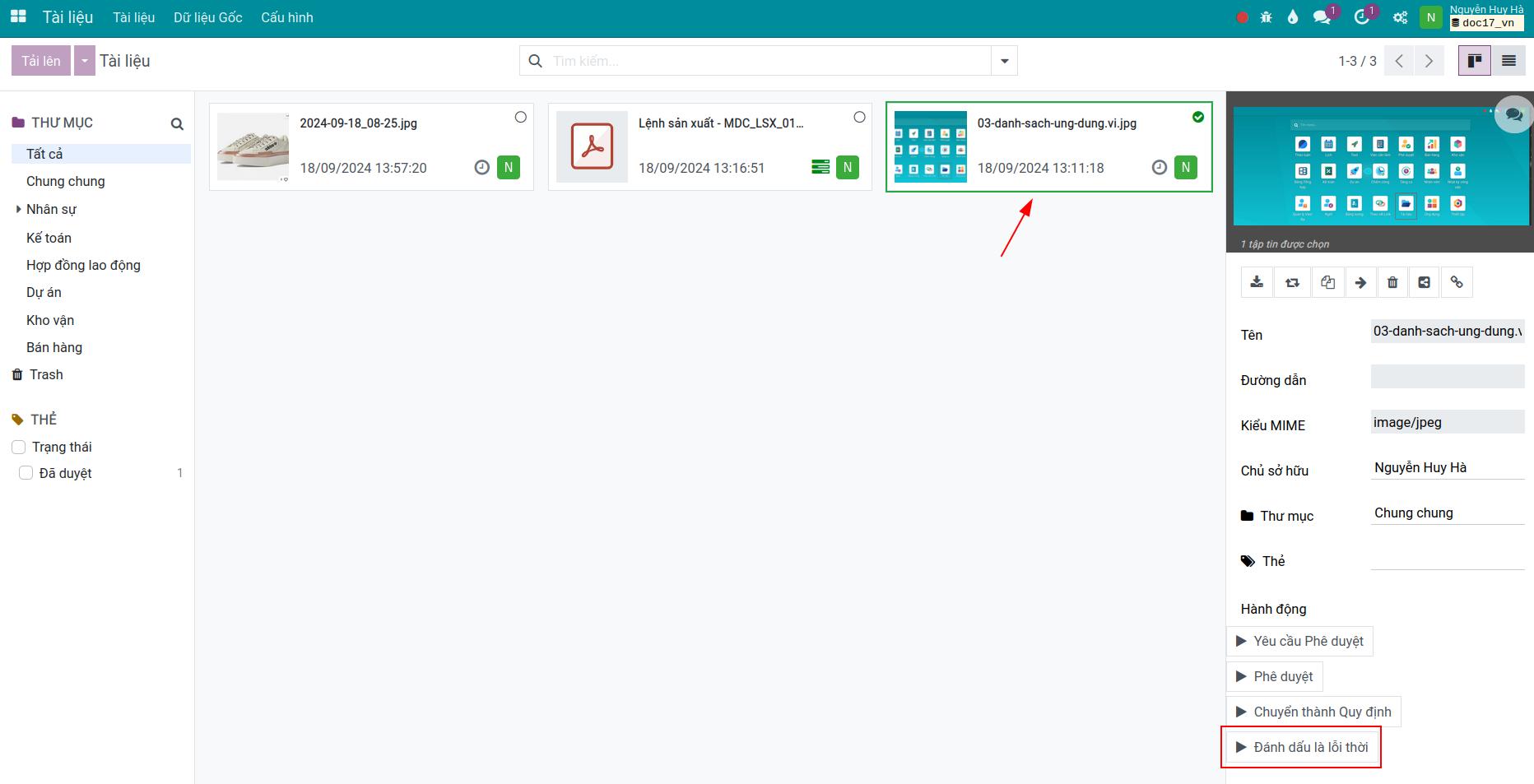Open the sneaker image thumbnail
Image resolution: width=1534 pixels, height=784 pixels.
[x=253, y=146]
